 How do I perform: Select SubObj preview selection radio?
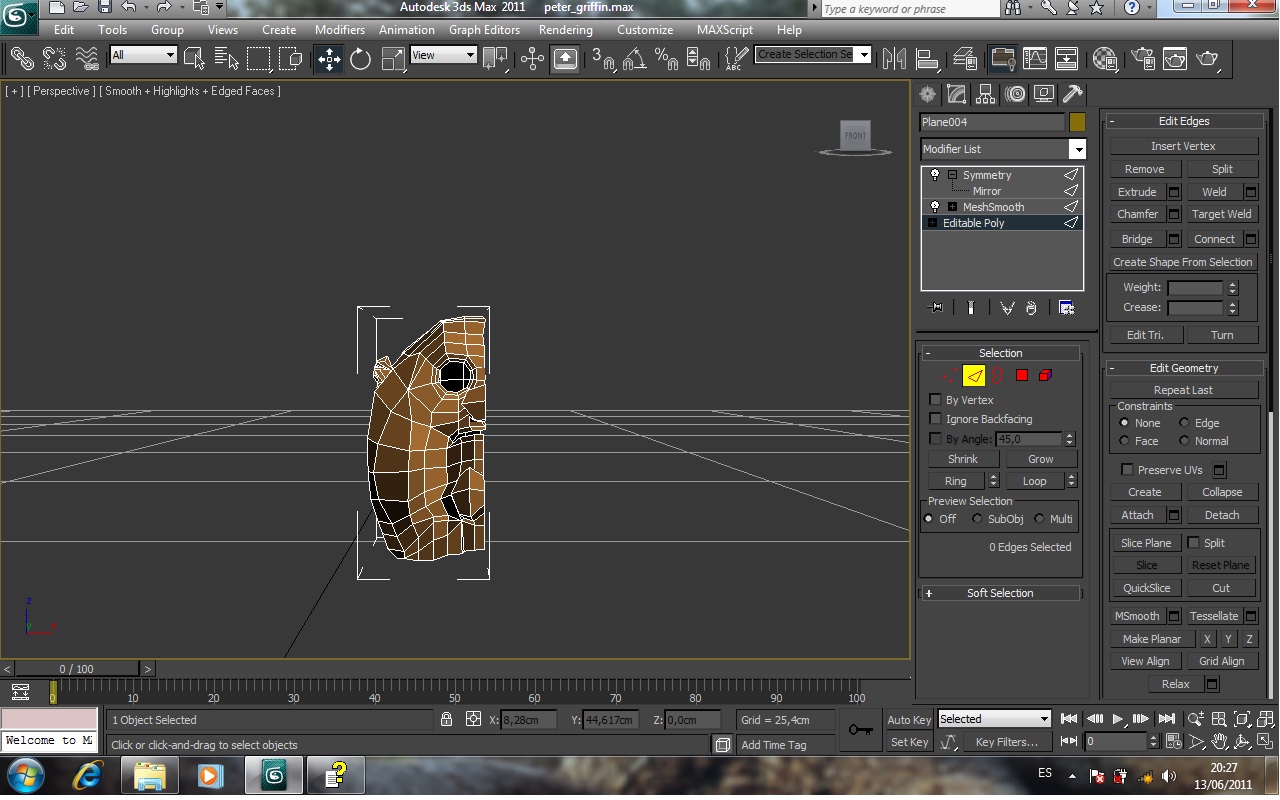click(x=977, y=519)
